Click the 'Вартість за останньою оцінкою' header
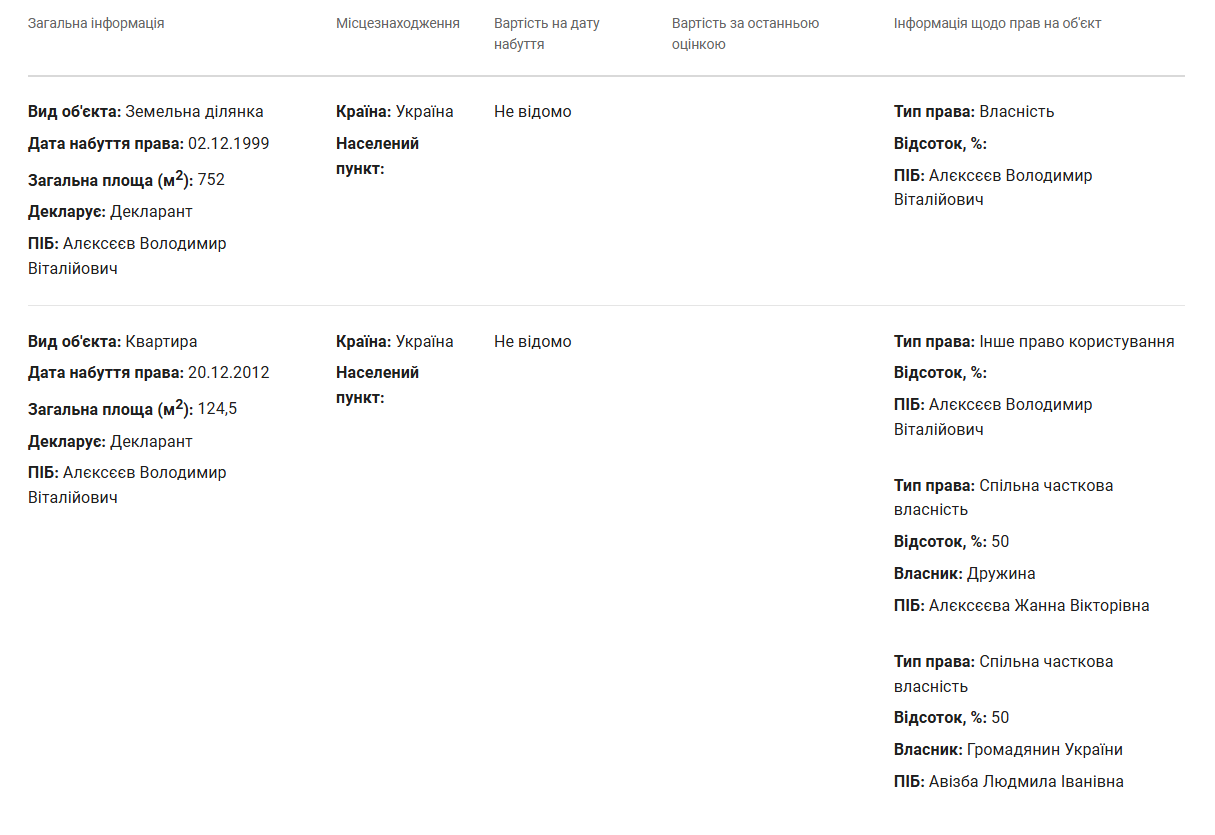Screen dimensions: 1215x835 tap(746, 34)
